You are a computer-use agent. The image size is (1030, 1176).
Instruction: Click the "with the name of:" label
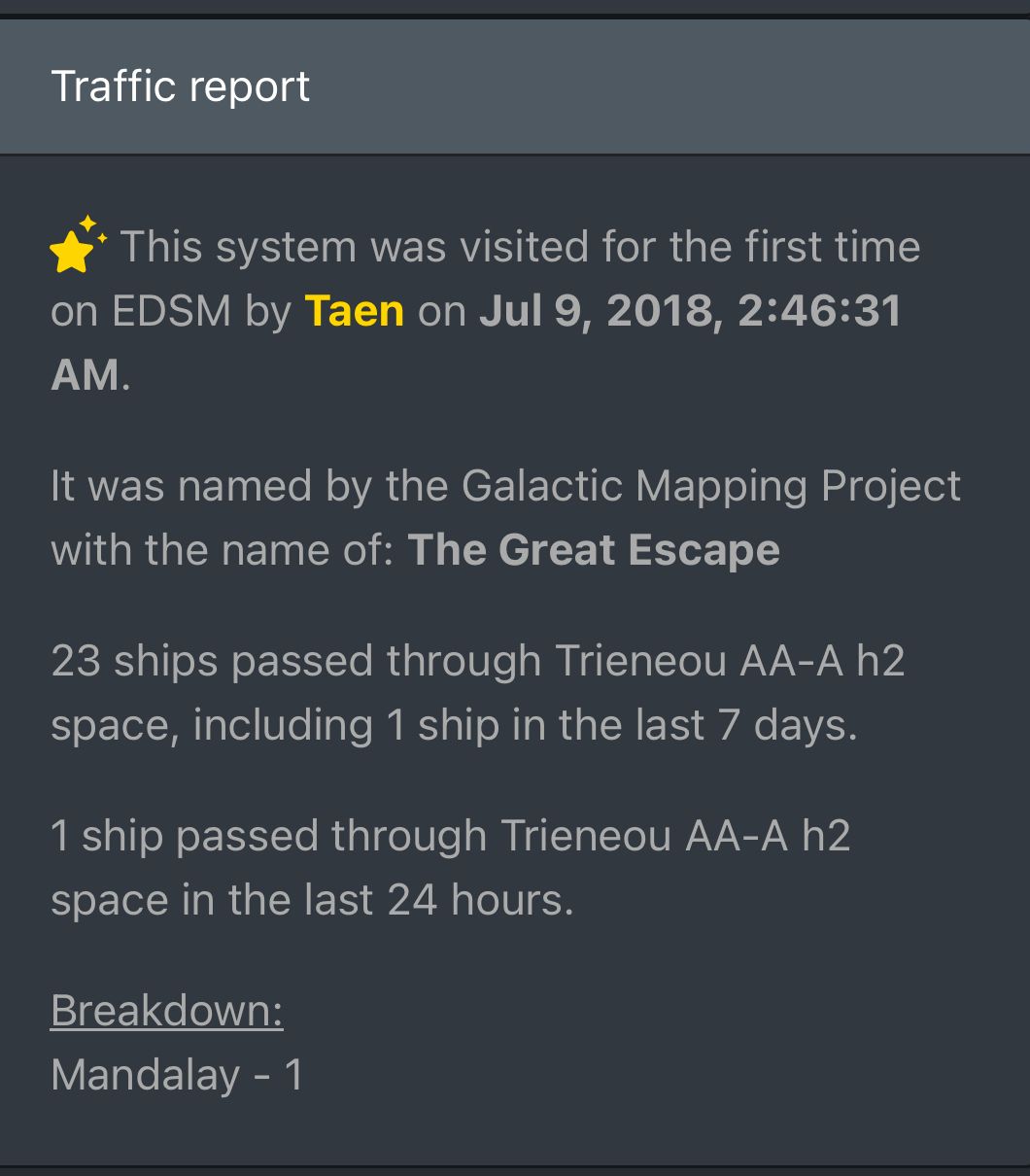click(x=222, y=550)
